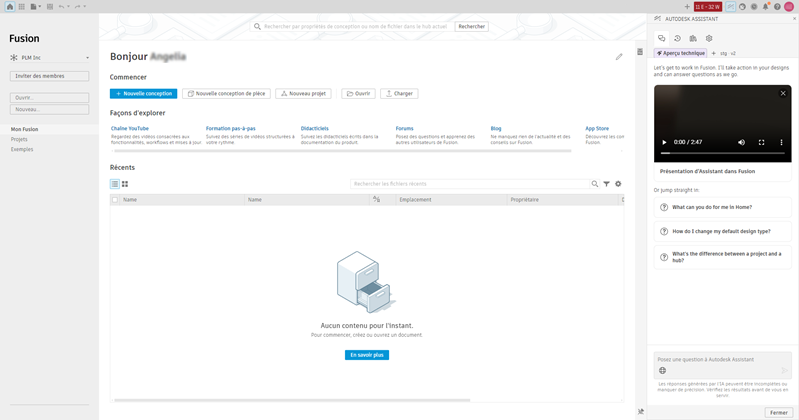Switch recents to grid view

click(125, 184)
